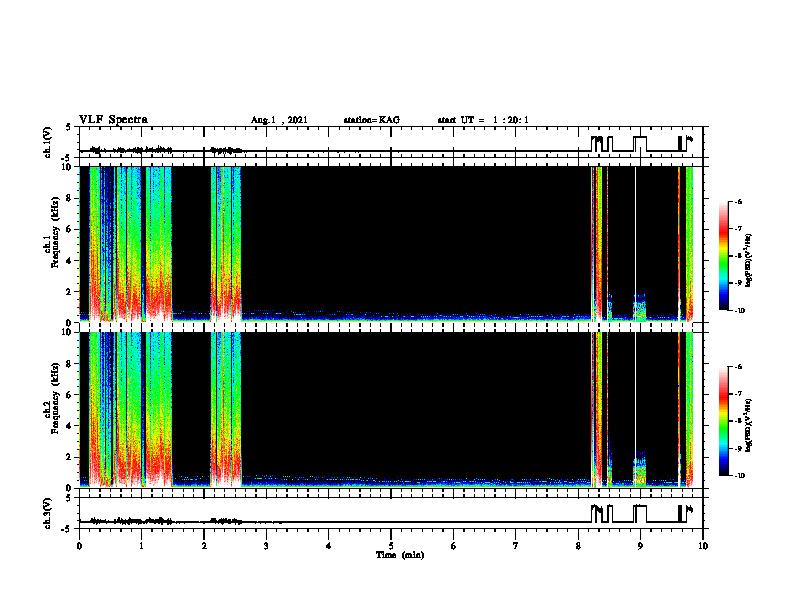Click the ch.2 spectrogram burst after minute 2
Screen dimensions: 792x612
226,410
